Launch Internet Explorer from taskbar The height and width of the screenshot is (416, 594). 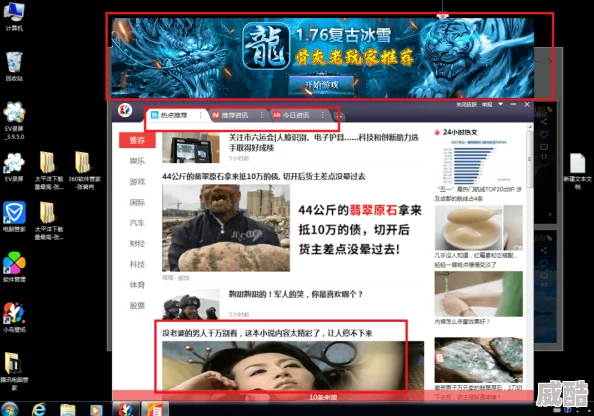point(39,410)
